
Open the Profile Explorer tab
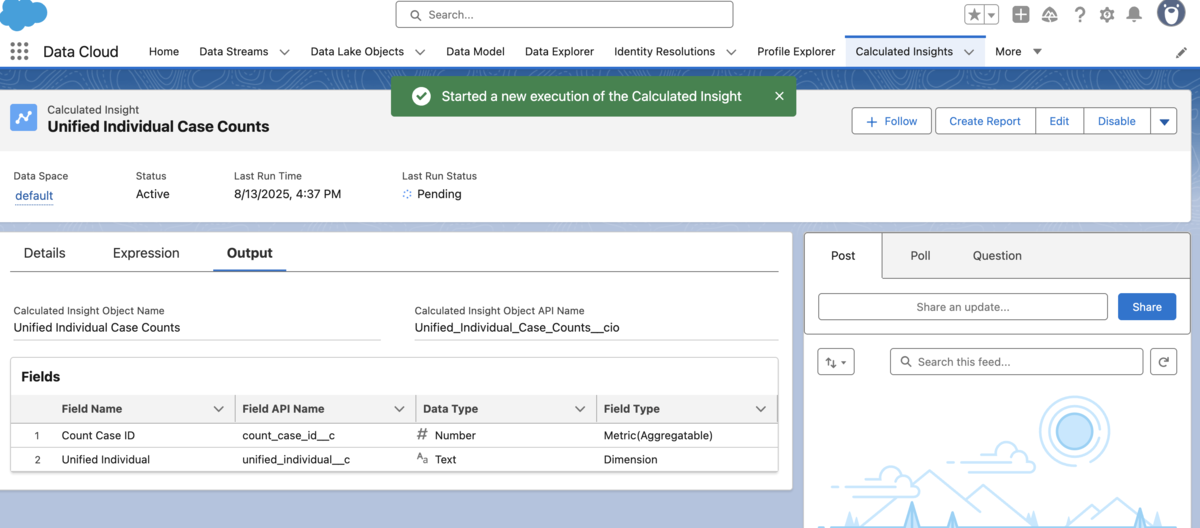point(796,52)
